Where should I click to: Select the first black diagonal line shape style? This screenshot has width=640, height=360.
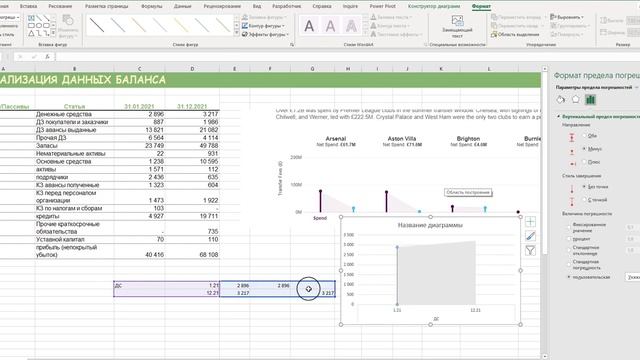click(97, 25)
